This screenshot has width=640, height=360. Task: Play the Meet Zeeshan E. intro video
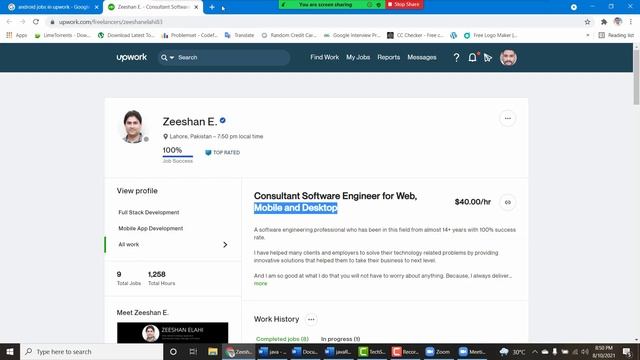[x=173, y=333]
